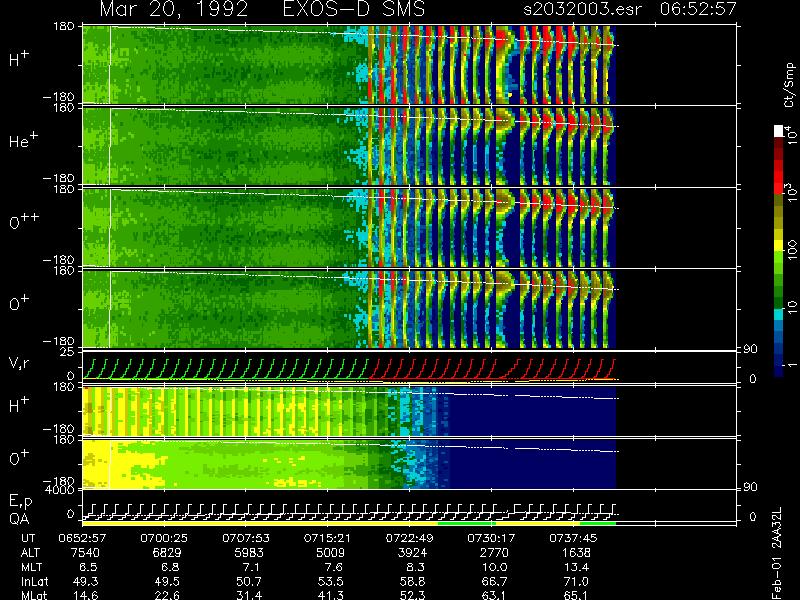Click the "InLat" row label
800x600 pixels.
[x=35, y=581]
